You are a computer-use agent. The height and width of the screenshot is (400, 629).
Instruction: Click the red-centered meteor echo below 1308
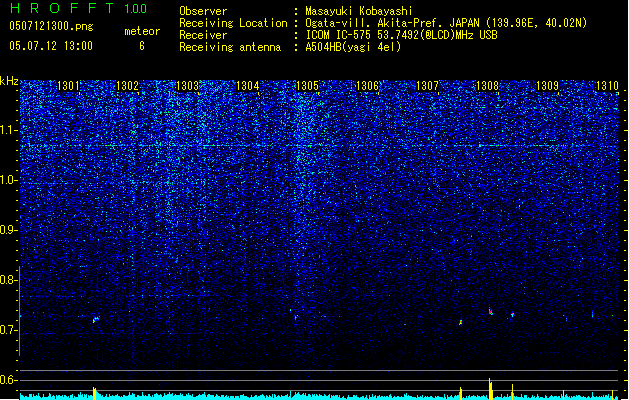[x=491, y=311]
